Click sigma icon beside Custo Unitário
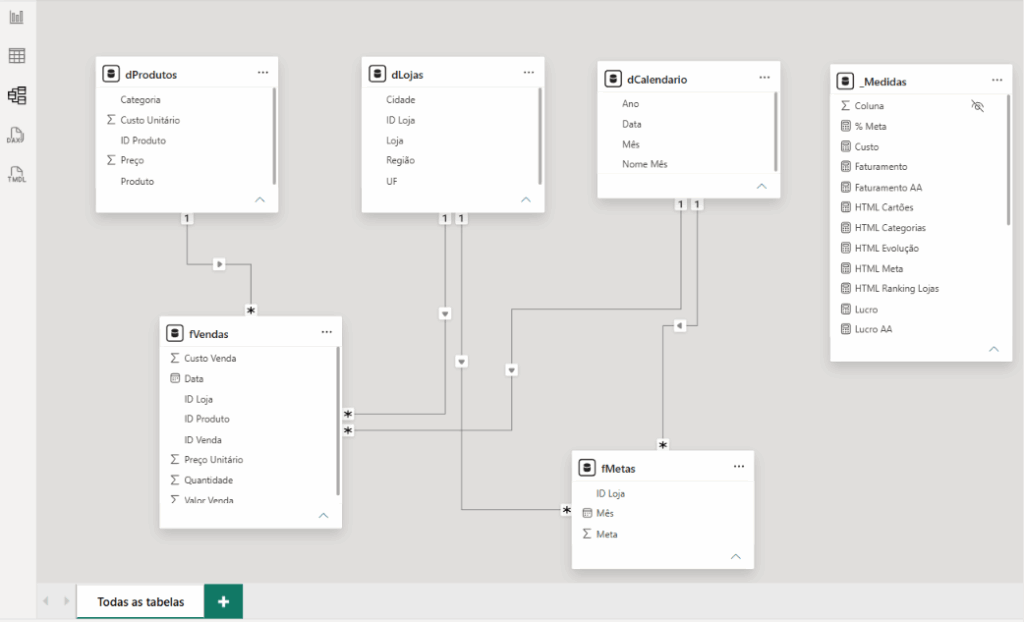The image size is (1024, 622). (x=111, y=120)
